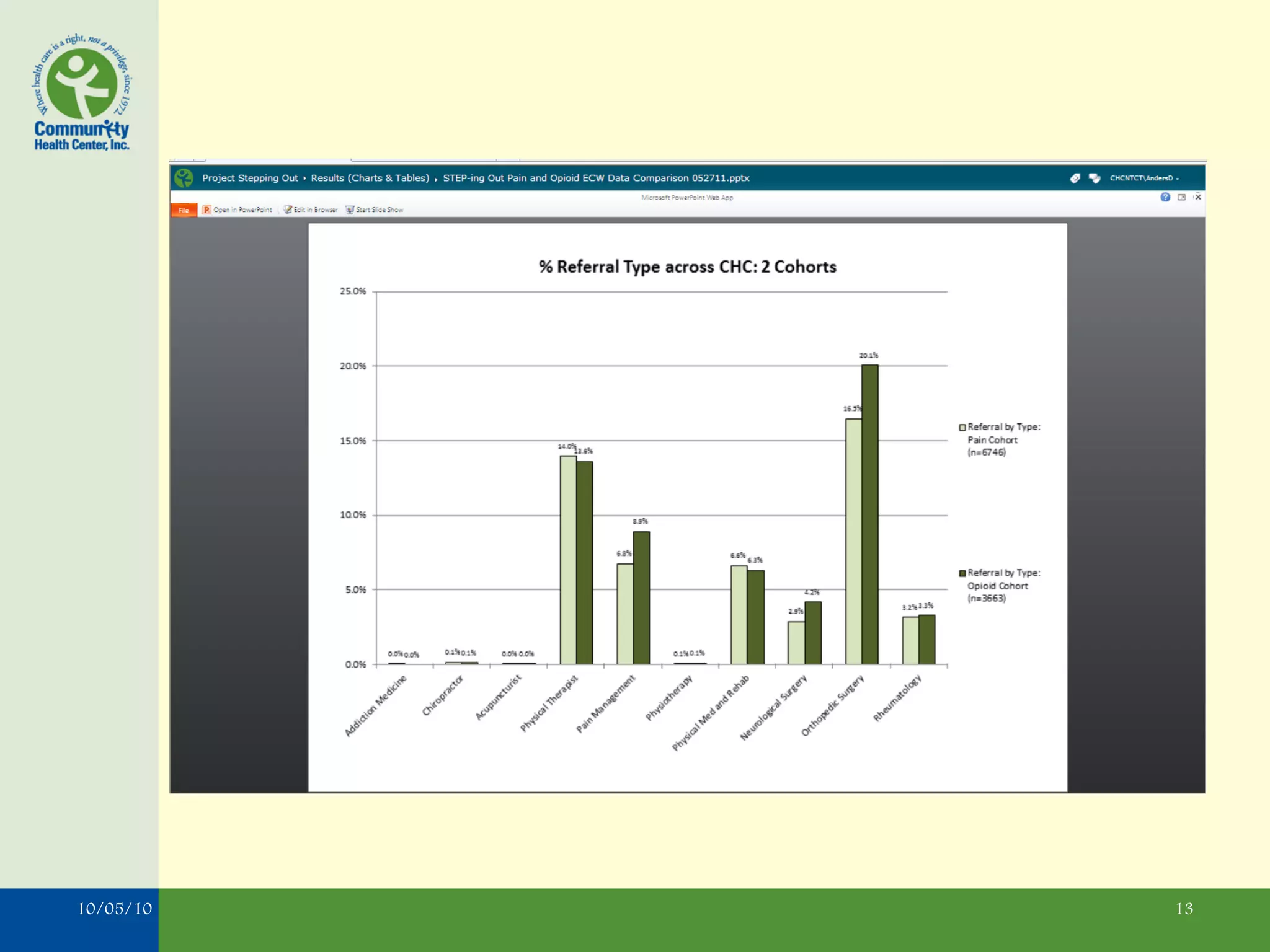Click Open in PowerPoint button
This screenshot has height=952, width=1270.
tap(242, 210)
